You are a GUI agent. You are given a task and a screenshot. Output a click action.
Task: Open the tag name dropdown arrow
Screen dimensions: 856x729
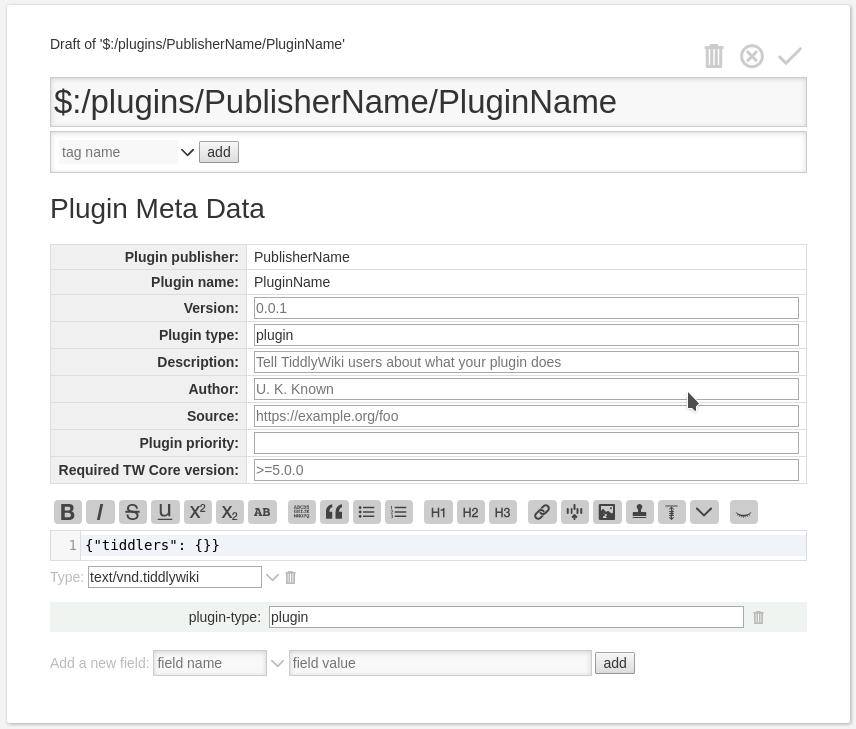187,152
